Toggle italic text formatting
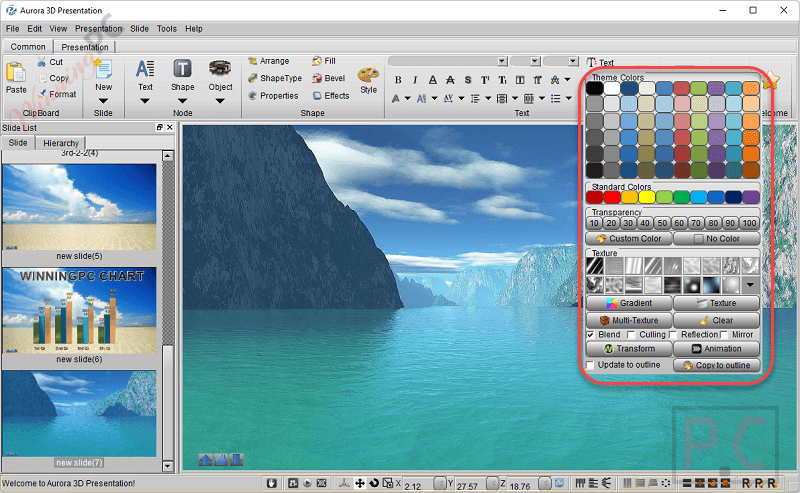800x493 pixels. pos(415,80)
